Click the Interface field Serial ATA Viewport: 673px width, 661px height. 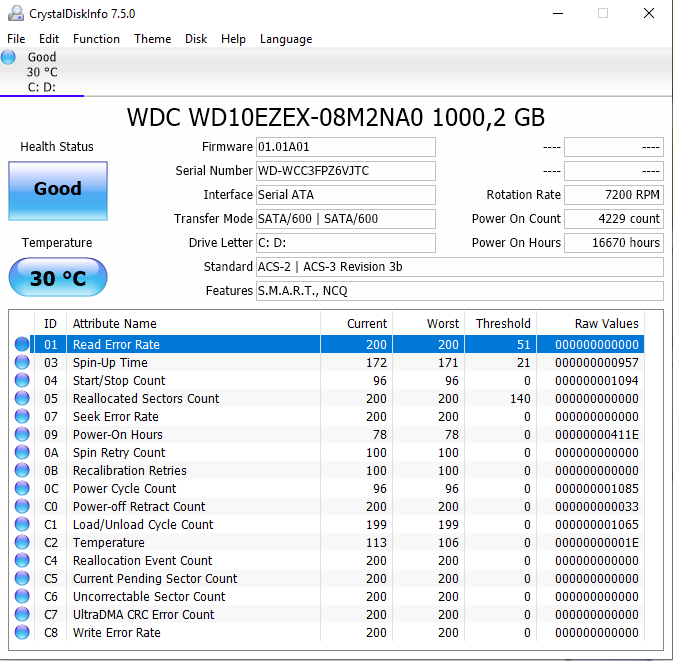tap(346, 195)
